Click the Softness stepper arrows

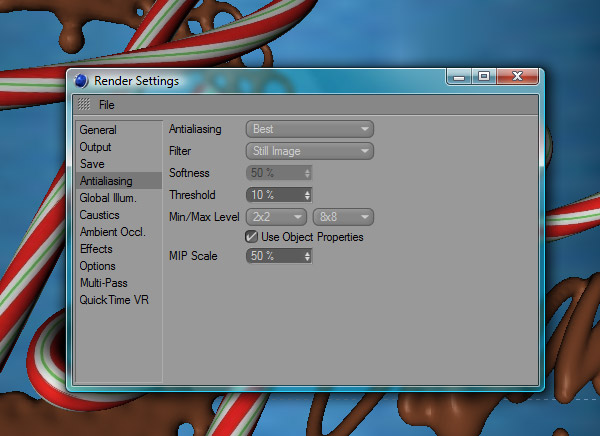(x=308, y=173)
